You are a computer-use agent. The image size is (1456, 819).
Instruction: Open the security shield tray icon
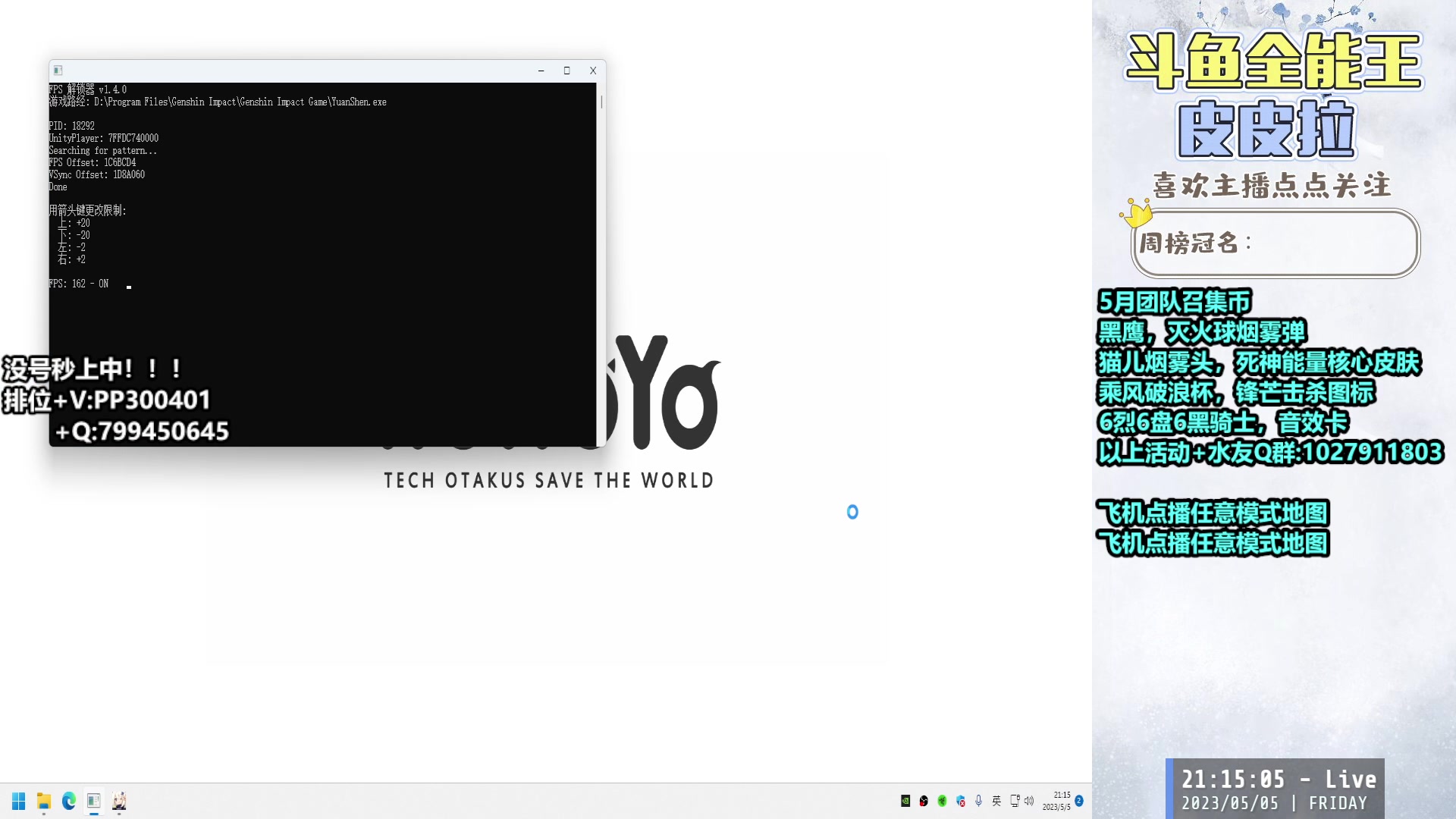point(961,801)
